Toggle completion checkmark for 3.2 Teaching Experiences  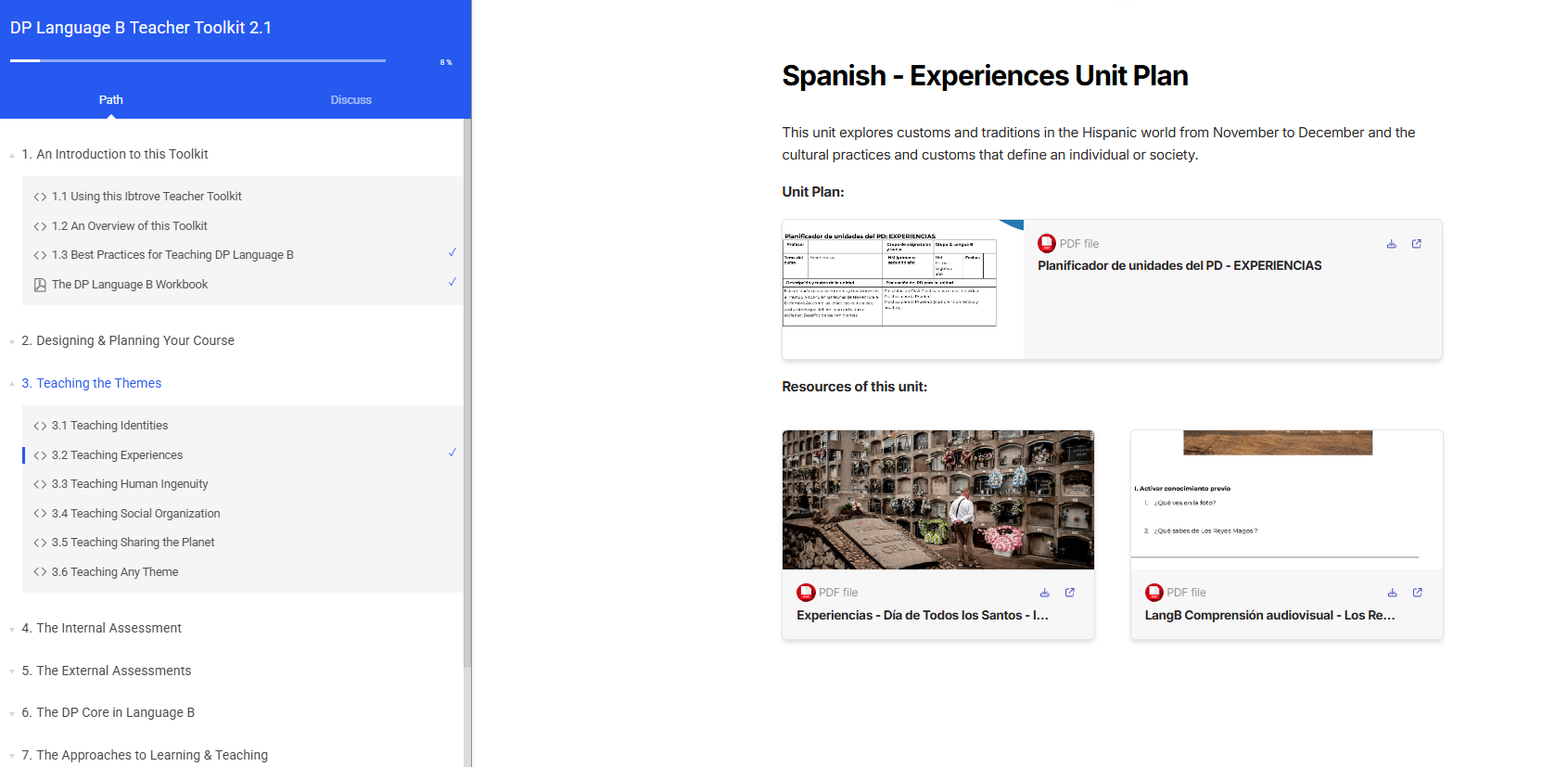452,453
